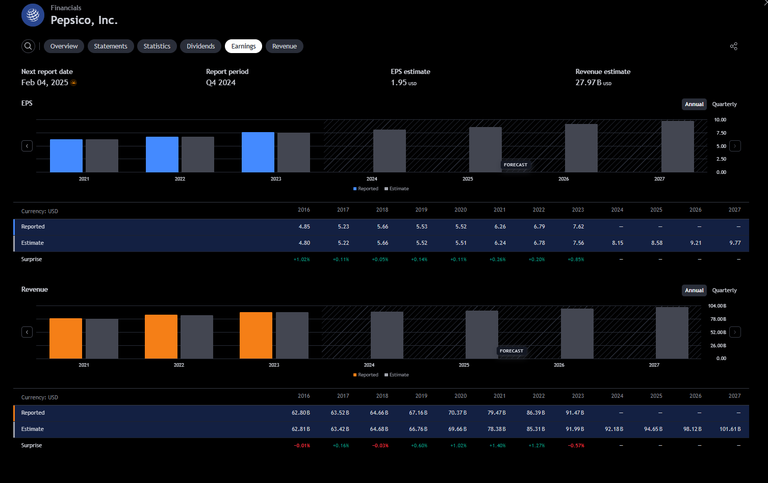Click the FORECAST label in EPS chart
Image resolution: width=768 pixels, height=483 pixels.
[x=515, y=165]
